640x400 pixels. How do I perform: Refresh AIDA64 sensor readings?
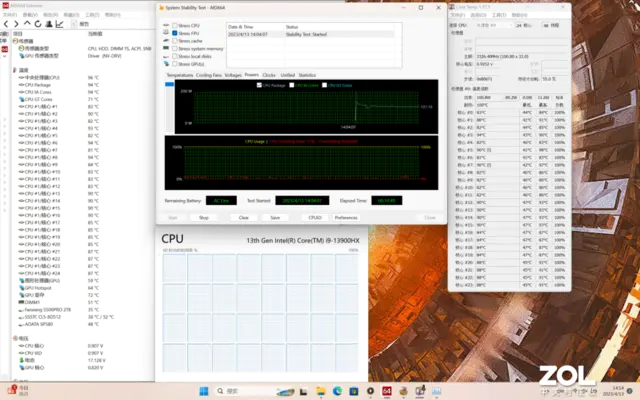click(x=38, y=24)
